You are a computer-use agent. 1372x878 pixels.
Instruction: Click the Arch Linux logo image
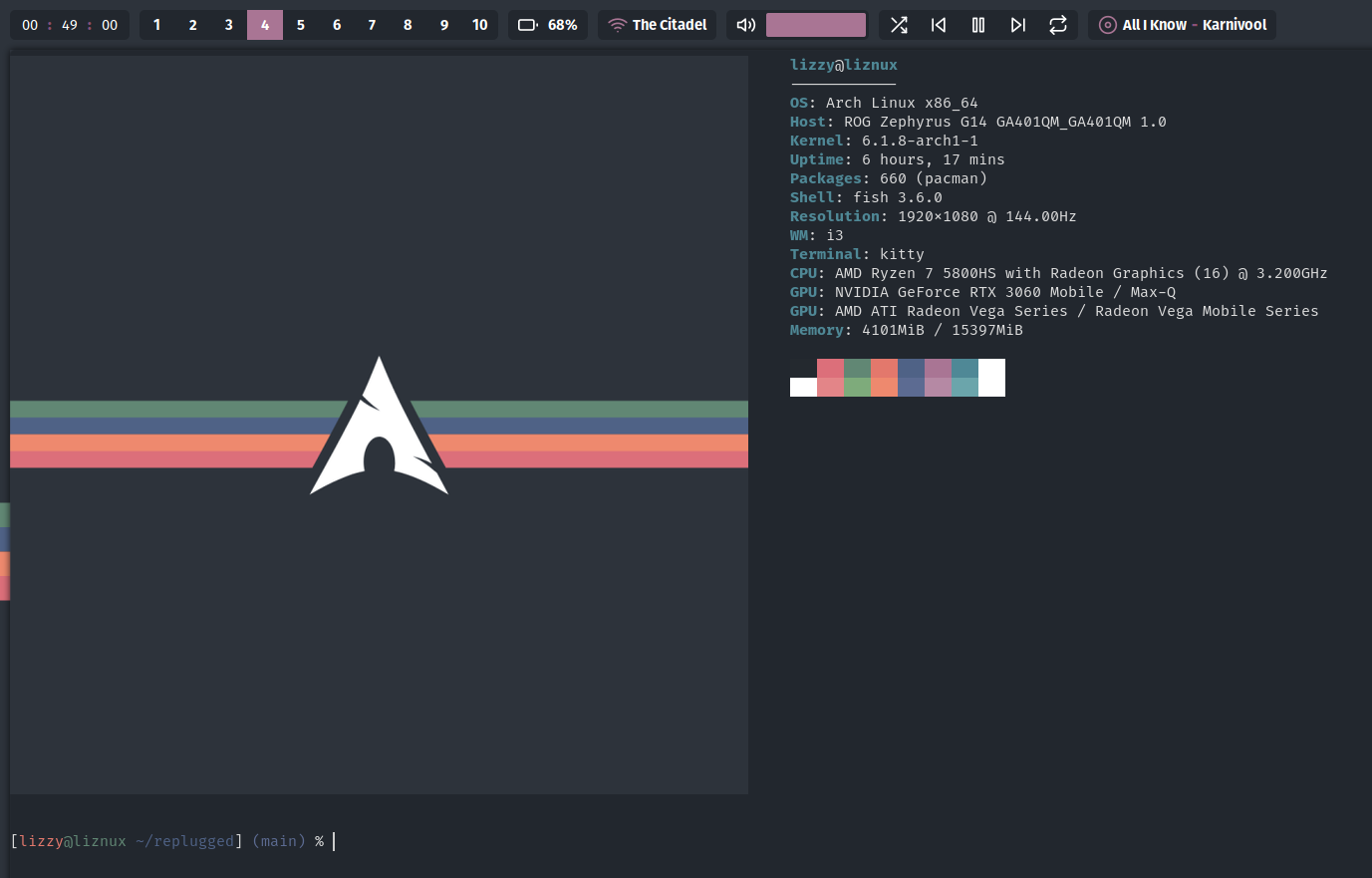379,426
